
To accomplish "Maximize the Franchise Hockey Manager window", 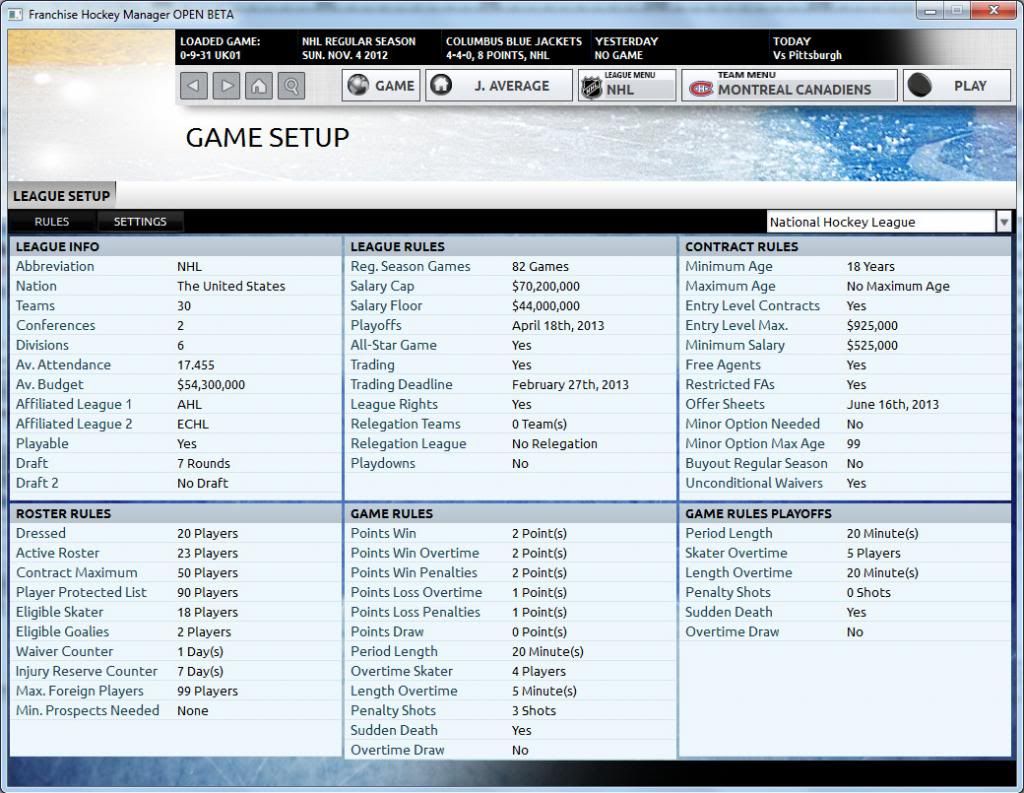I will click(x=957, y=11).
